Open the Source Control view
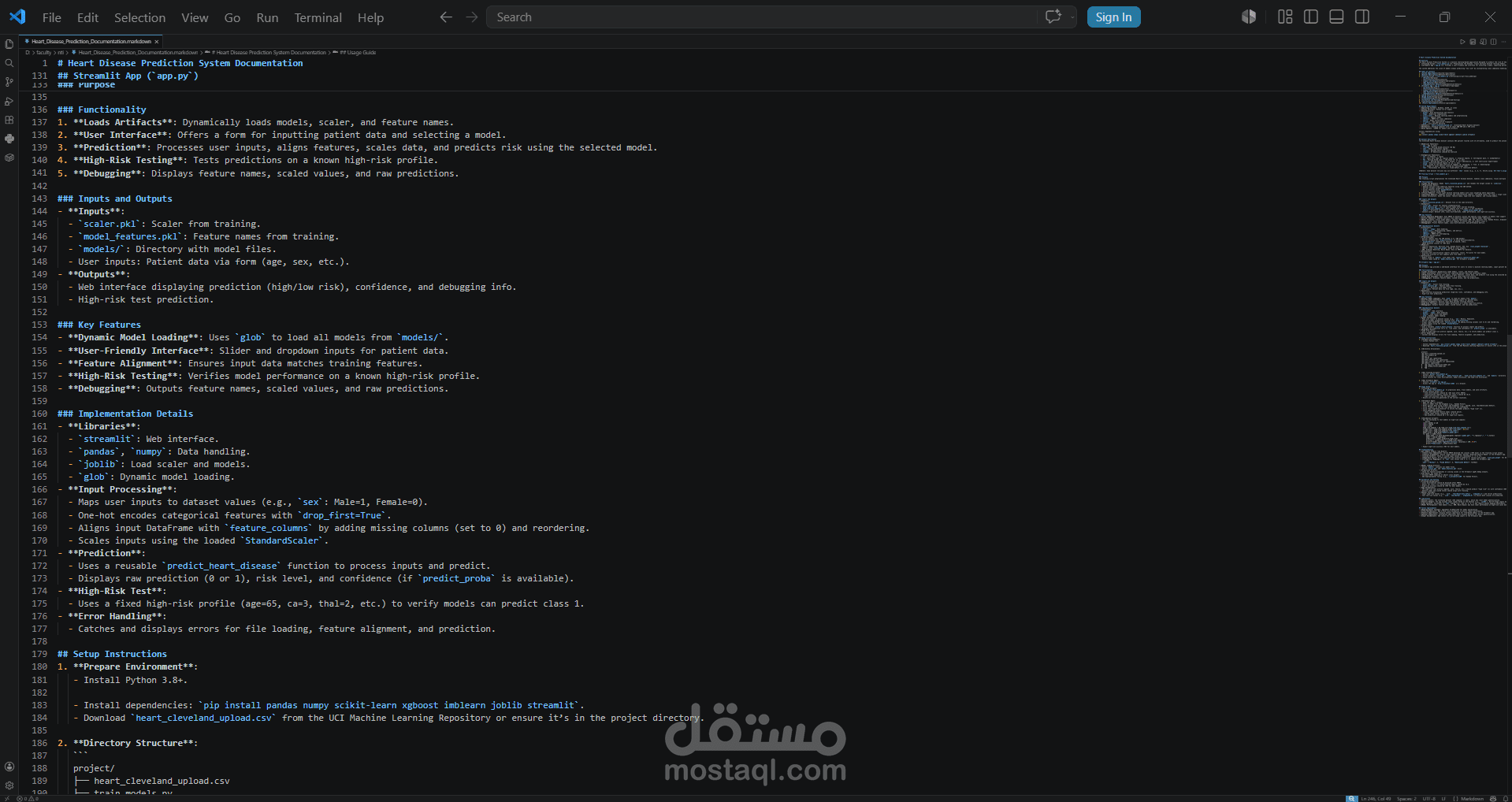The height and width of the screenshot is (802, 1512). 9,82
